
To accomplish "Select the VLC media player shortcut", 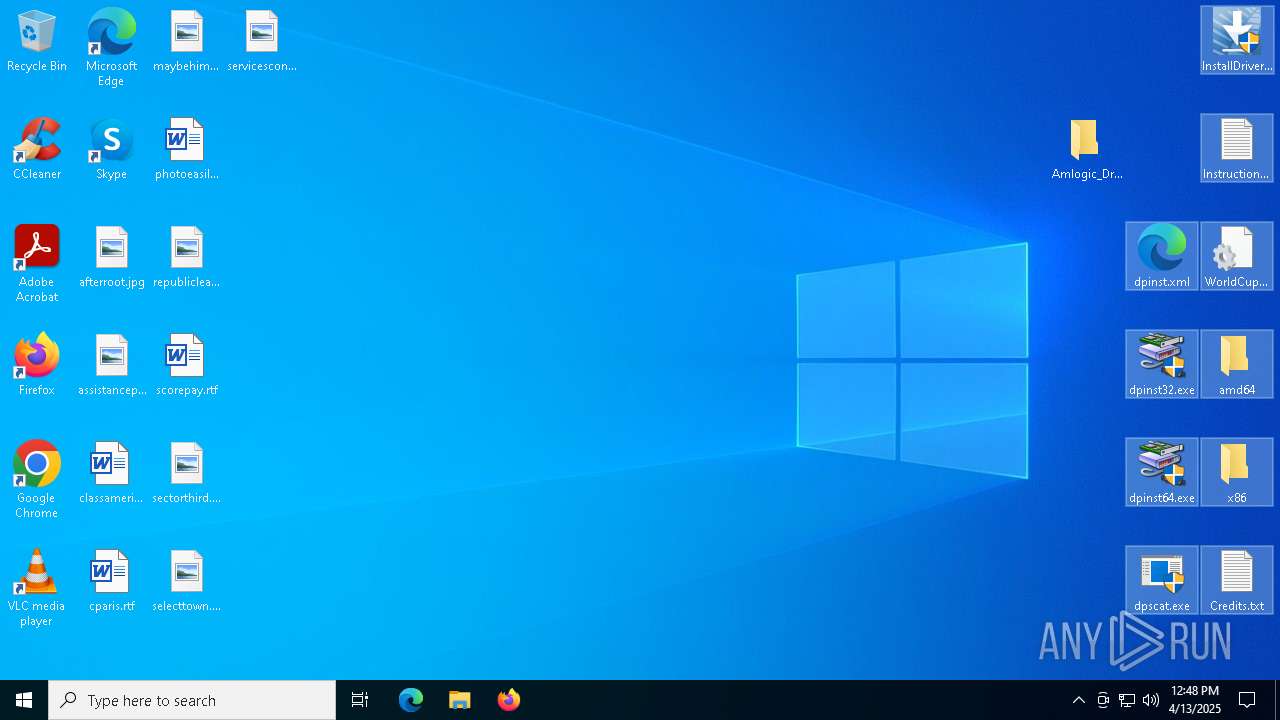I will pyautogui.click(x=37, y=588).
